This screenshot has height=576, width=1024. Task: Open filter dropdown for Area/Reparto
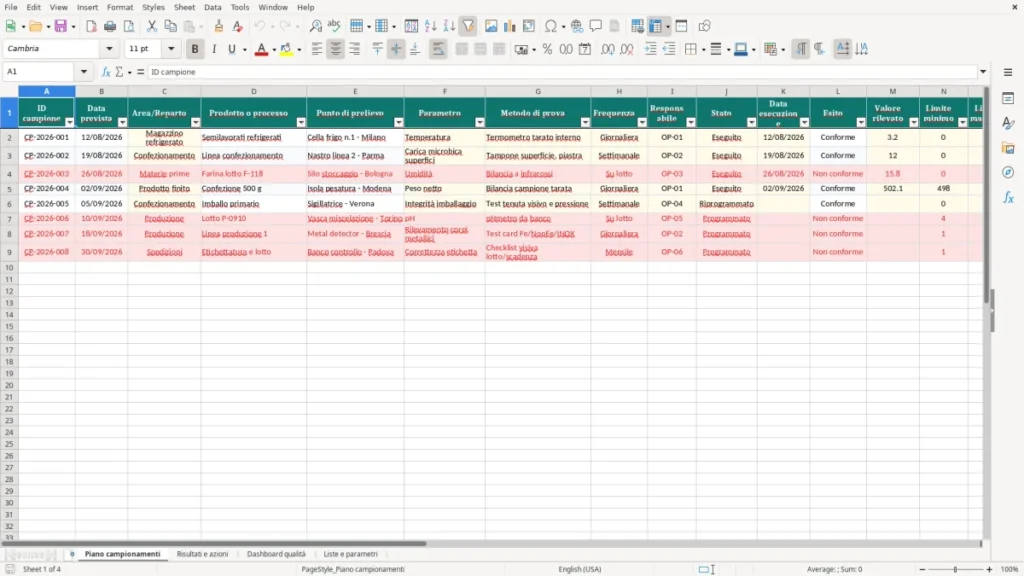click(x=195, y=122)
